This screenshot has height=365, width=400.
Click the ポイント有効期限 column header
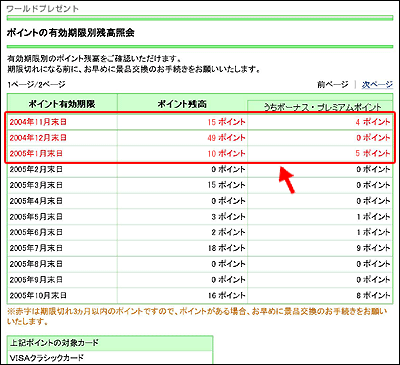tap(62, 104)
